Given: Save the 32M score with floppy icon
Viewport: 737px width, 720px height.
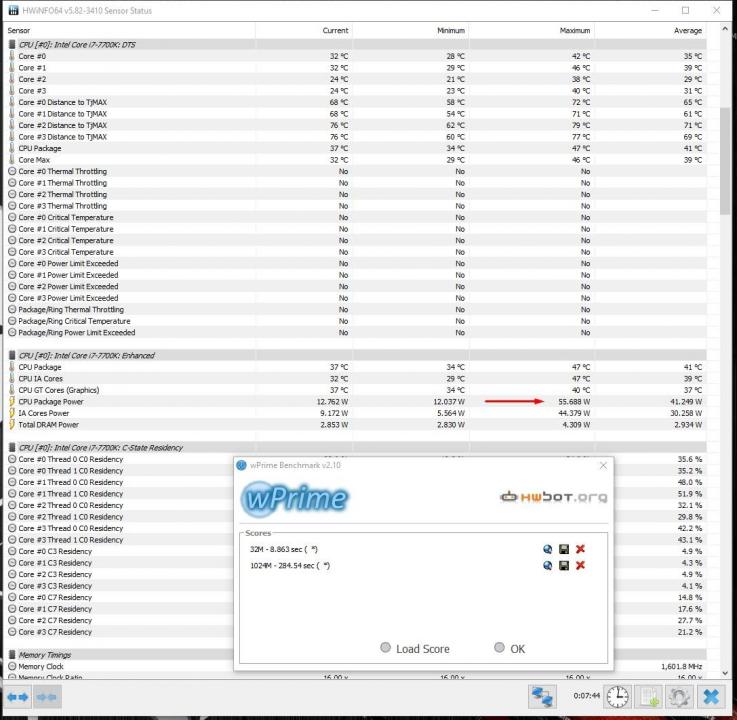Looking at the screenshot, I should pyautogui.click(x=564, y=549).
